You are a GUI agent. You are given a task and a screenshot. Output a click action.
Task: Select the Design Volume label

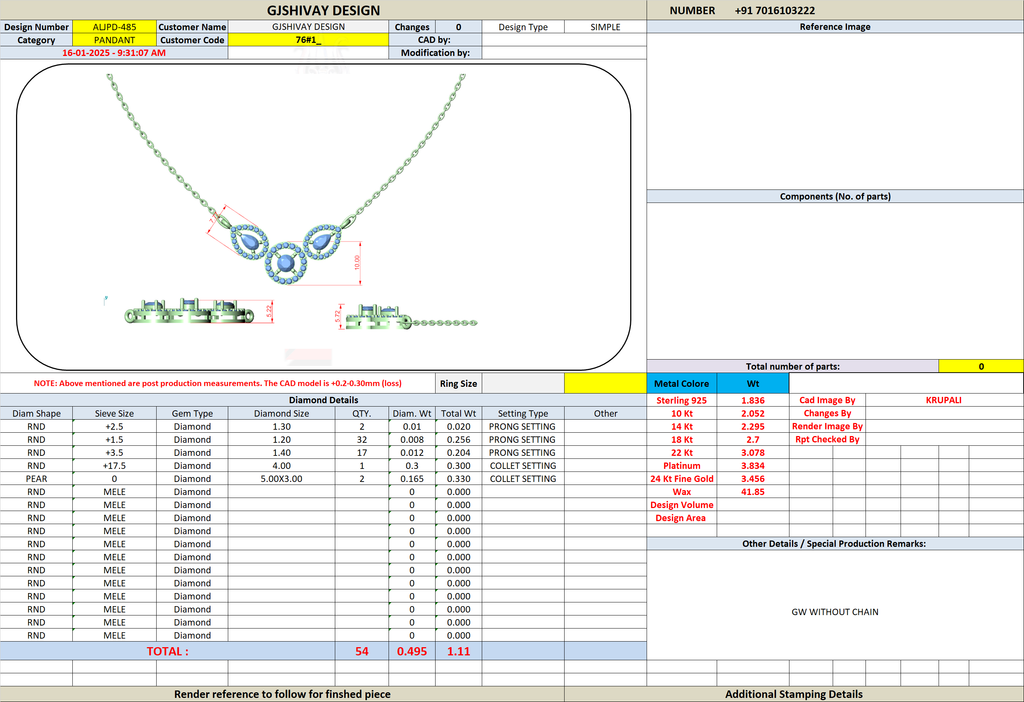coord(682,505)
